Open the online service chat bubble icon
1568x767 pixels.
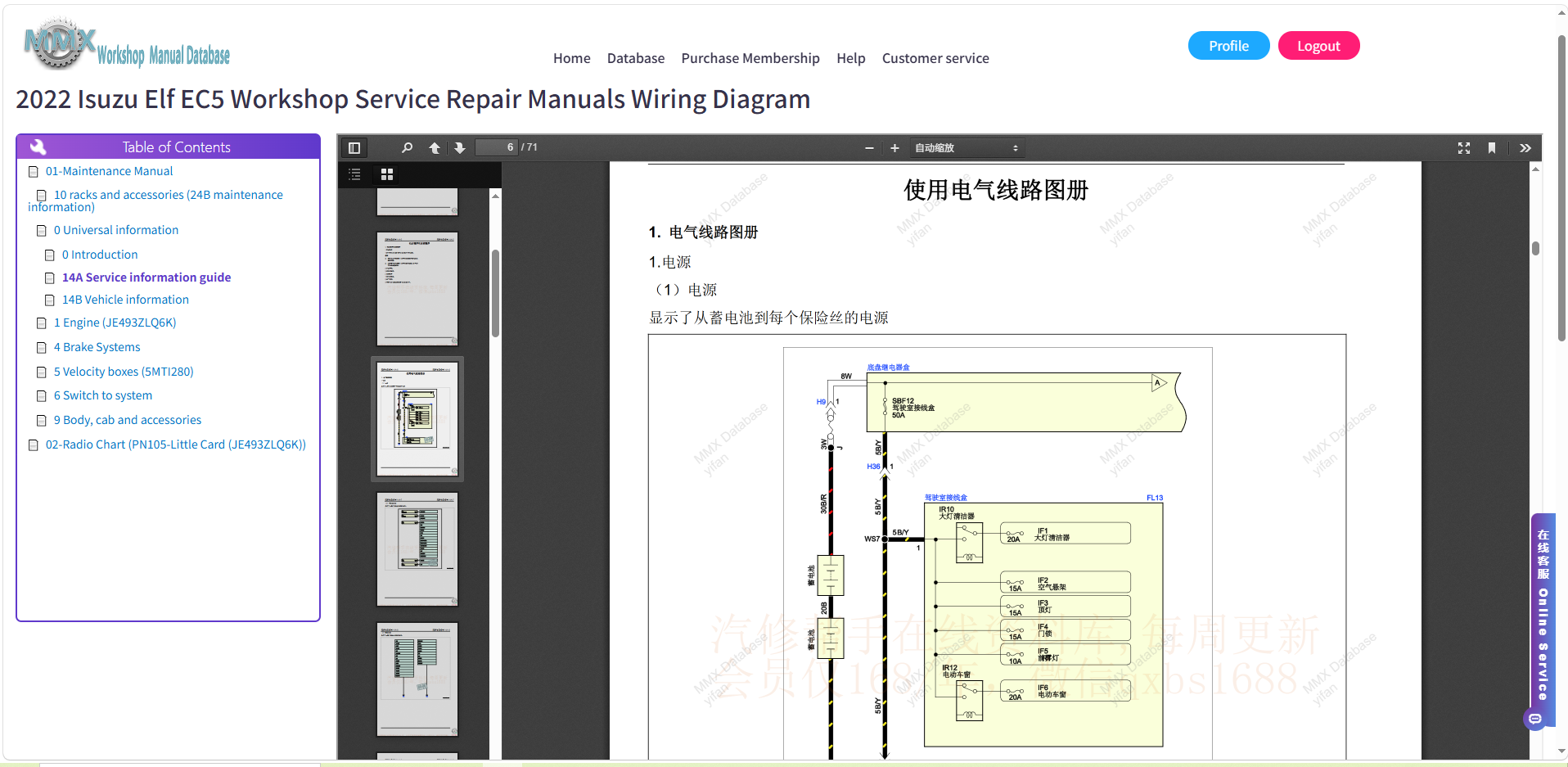pyautogui.click(x=1535, y=719)
